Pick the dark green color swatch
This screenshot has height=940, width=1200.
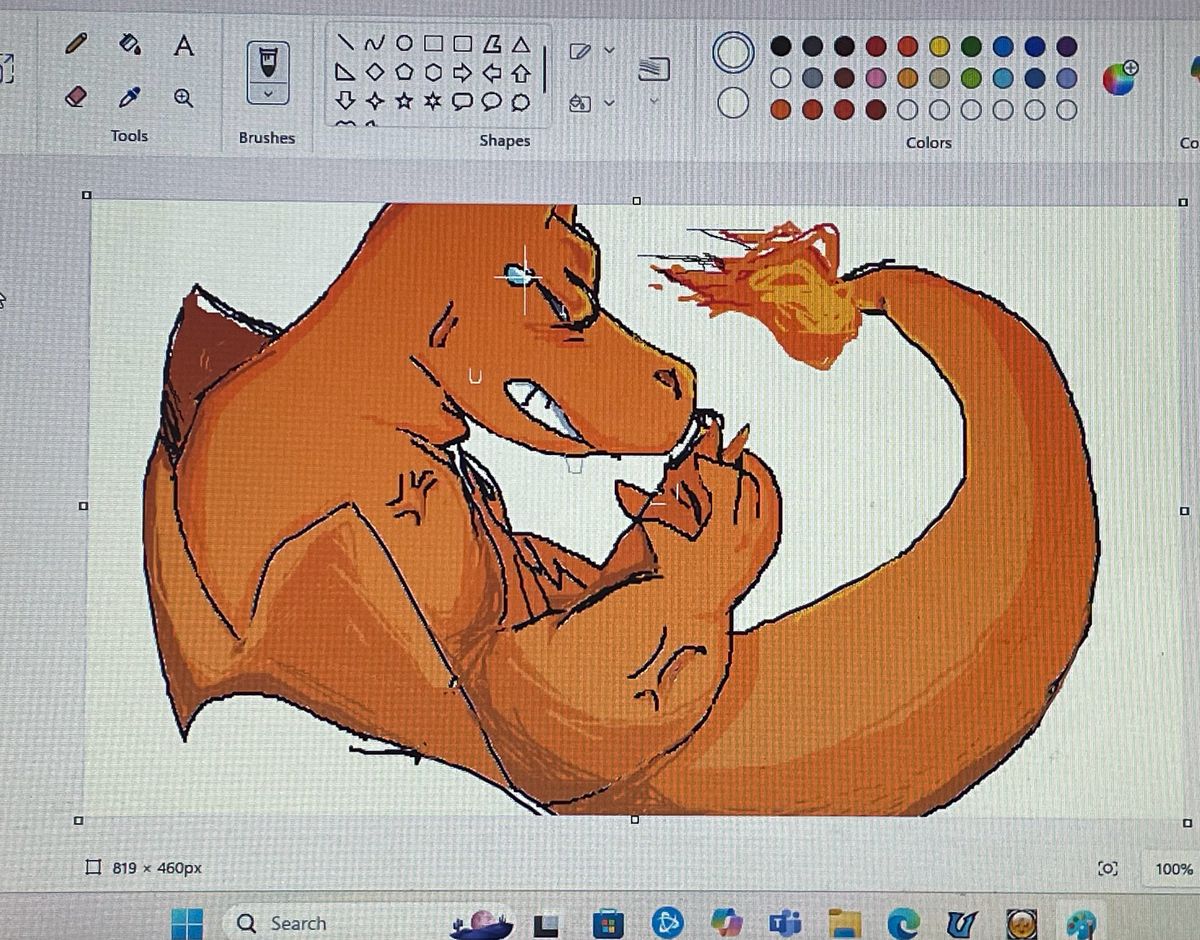tap(971, 46)
